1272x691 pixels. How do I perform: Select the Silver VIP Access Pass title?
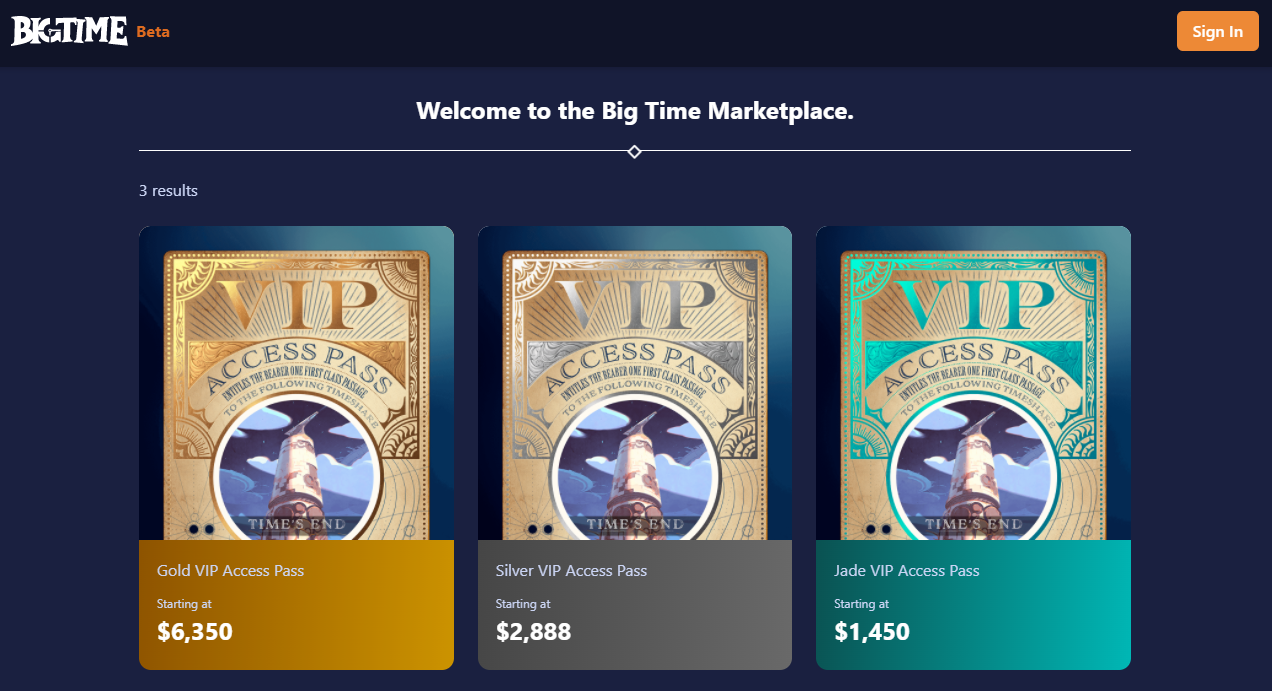pyautogui.click(x=571, y=571)
